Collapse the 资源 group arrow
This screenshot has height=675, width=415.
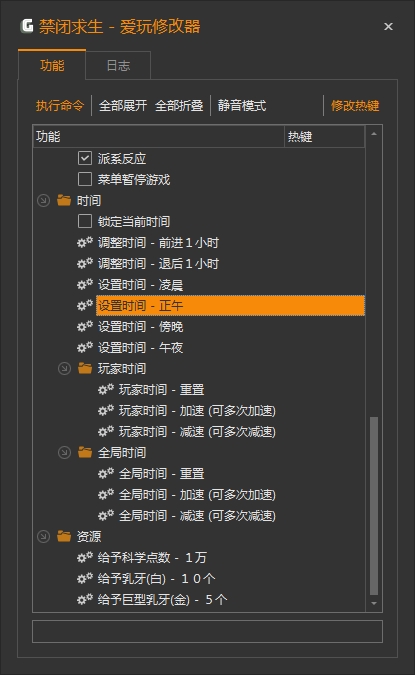pyautogui.click(x=43, y=536)
